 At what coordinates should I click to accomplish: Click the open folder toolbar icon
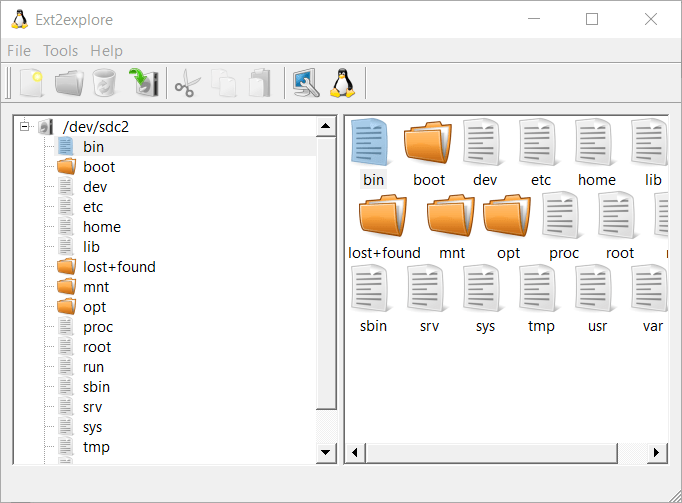coord(69,83)
